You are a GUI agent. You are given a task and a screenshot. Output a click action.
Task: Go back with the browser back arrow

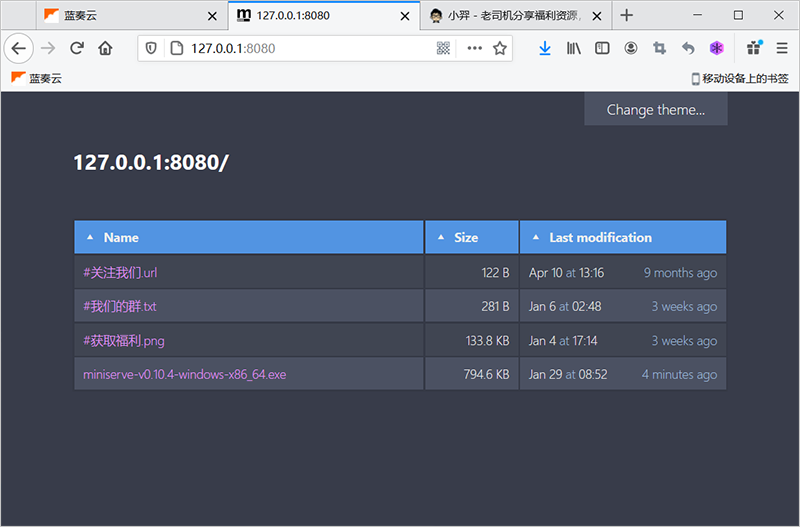tap(18, 48)
